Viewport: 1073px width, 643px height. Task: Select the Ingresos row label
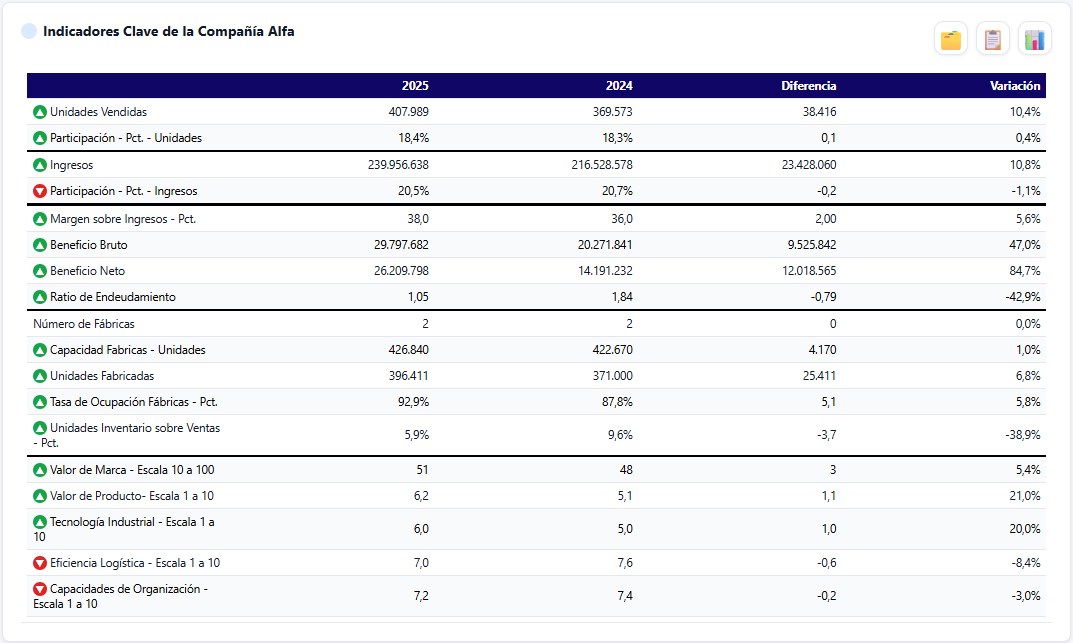pos(71,165)
